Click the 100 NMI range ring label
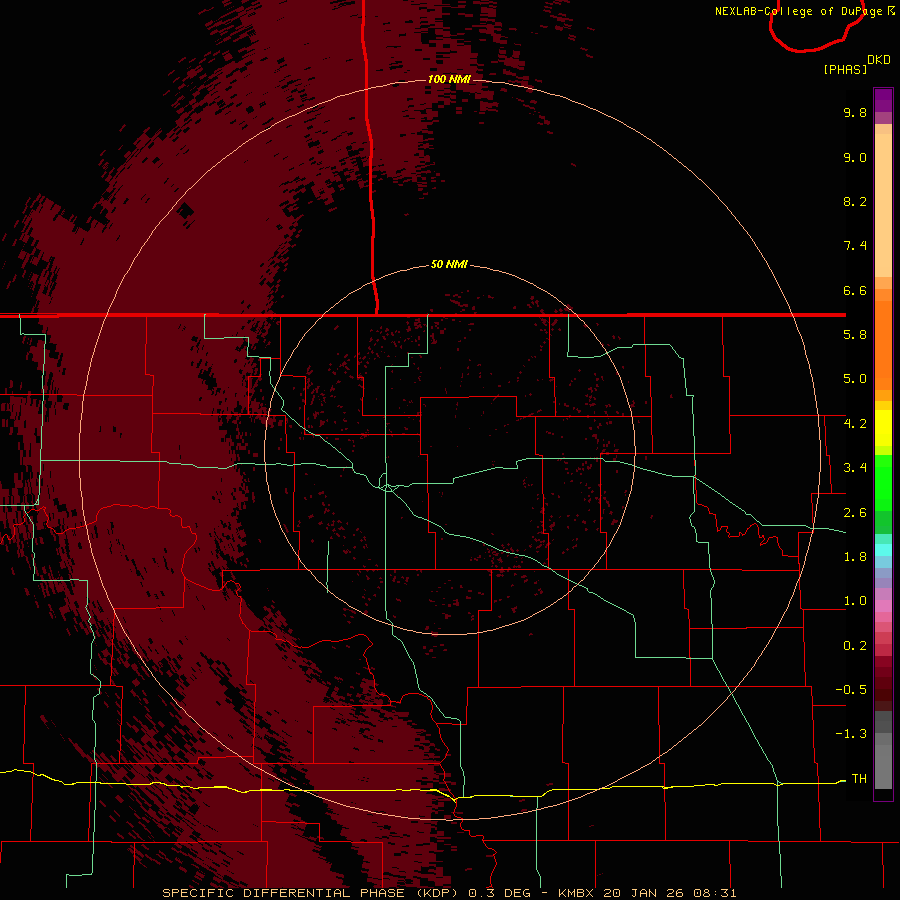This screenshot has height=900, width=900. point(449,79)
